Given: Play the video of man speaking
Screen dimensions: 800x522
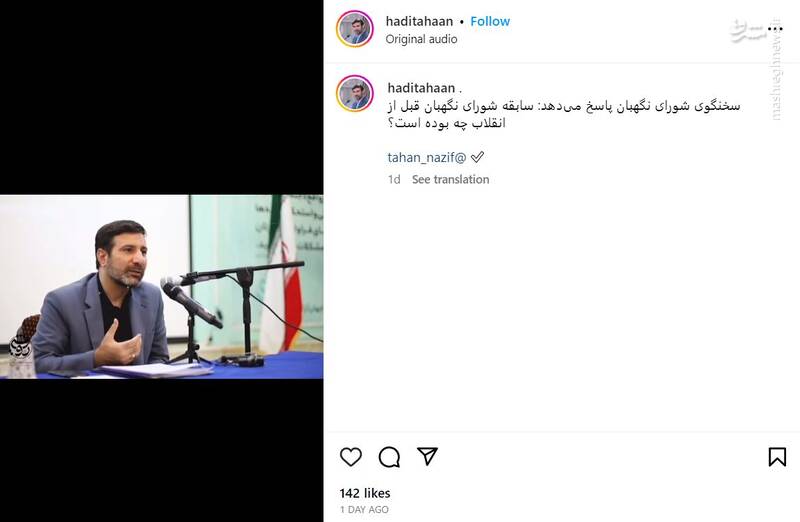Looking at the screenshot, I should [x=161, y=287].
